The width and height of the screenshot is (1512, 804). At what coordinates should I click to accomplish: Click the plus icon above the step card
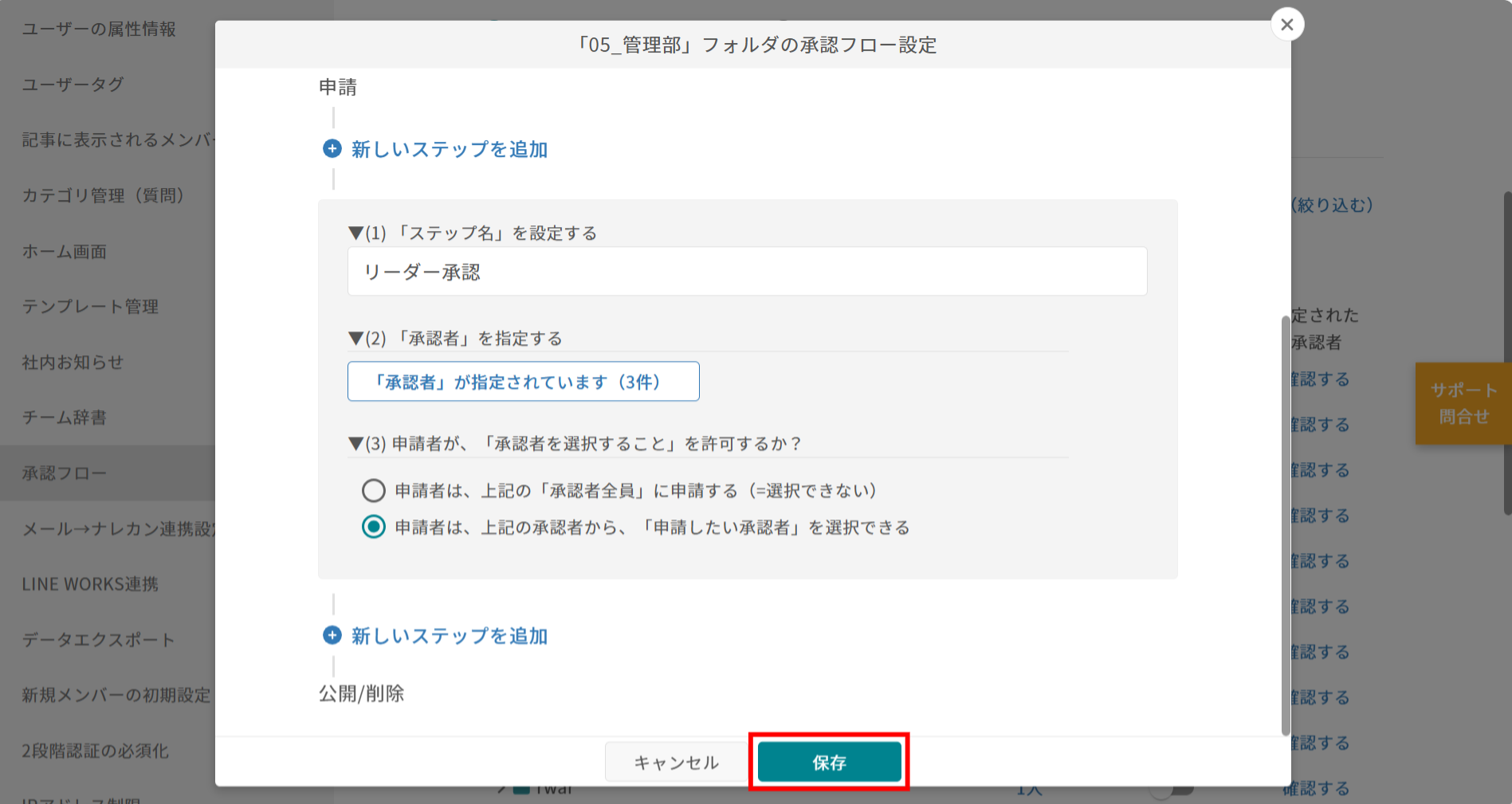click(332, 149)
